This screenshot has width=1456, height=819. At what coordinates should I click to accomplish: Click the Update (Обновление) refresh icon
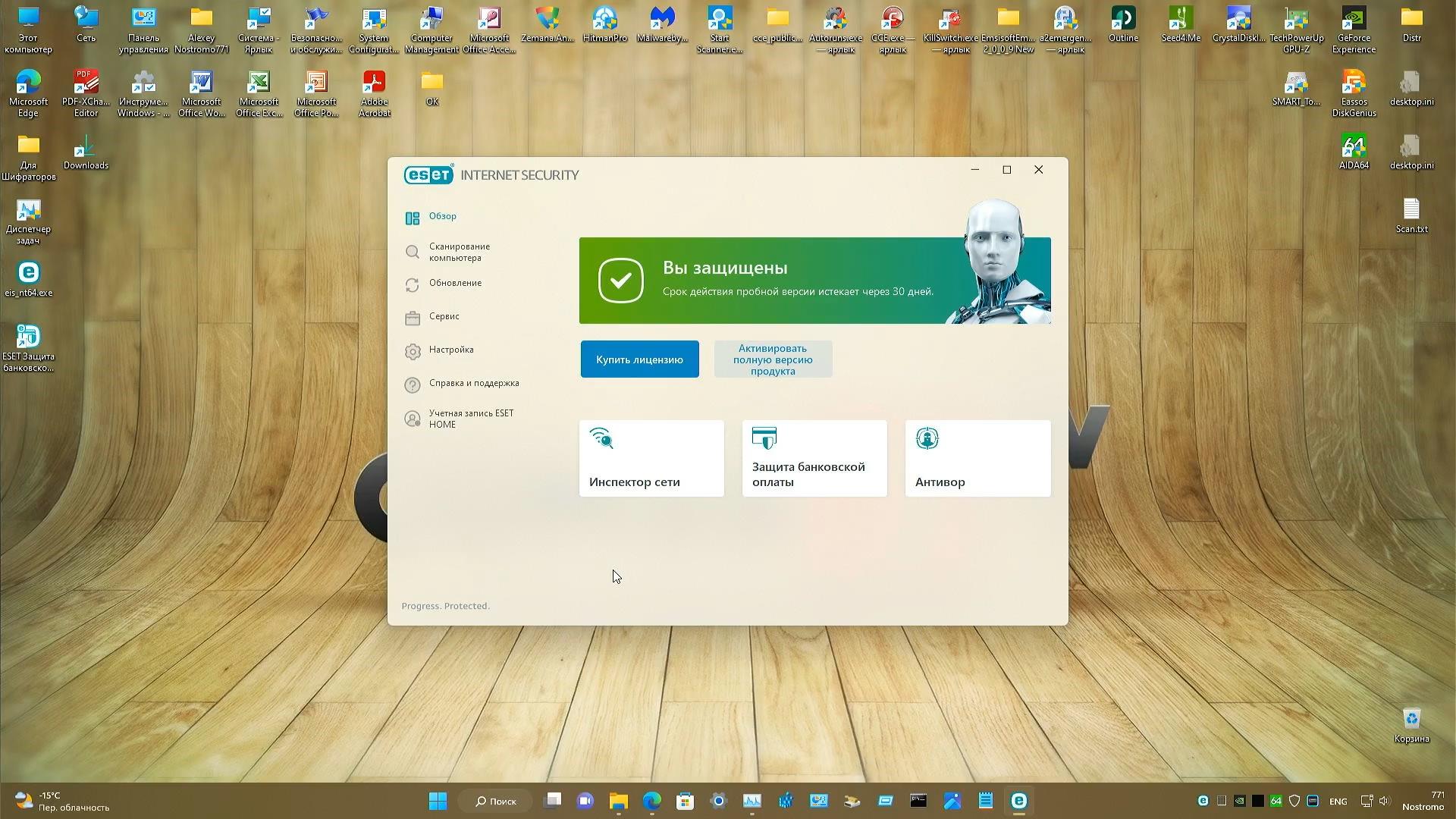pyautogui.click(x=412, y=285)
